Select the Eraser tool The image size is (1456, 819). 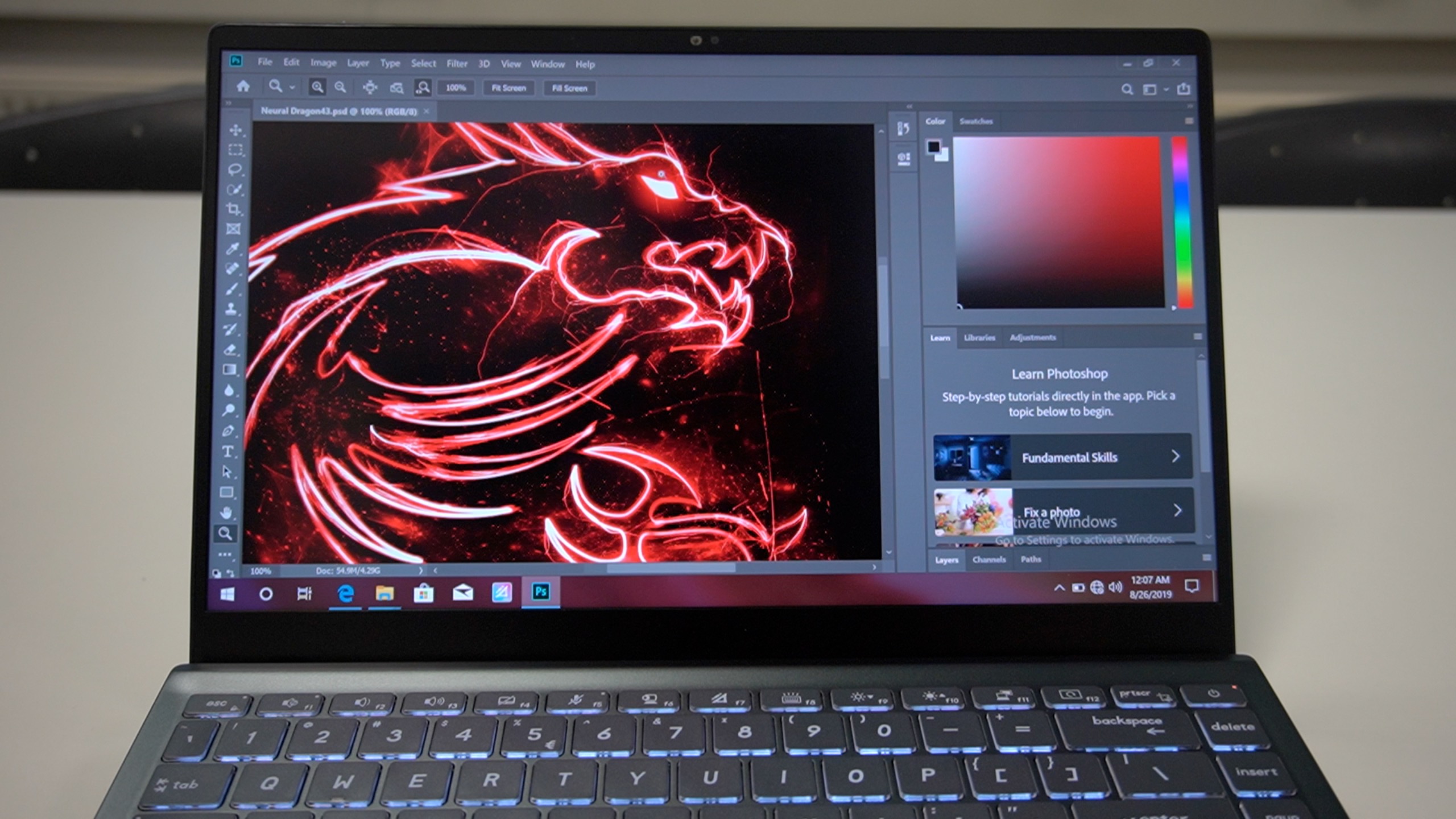230,349
